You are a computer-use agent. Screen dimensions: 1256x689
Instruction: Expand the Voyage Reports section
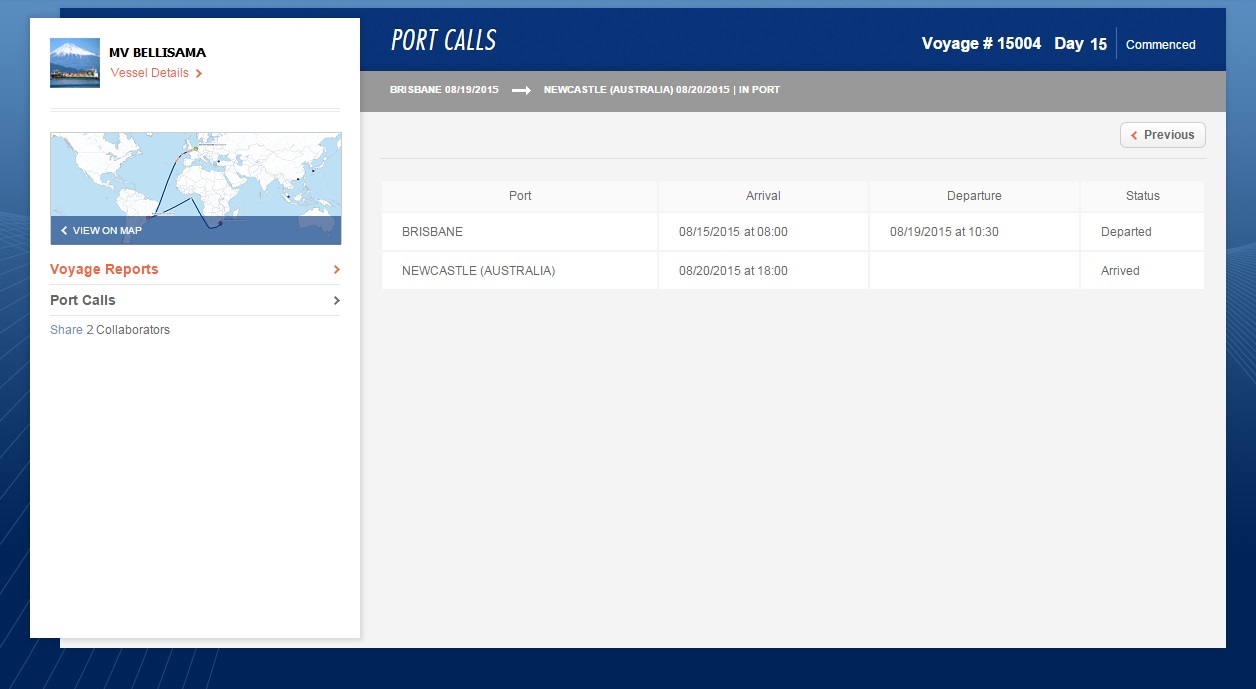click(x=104, y=269)
